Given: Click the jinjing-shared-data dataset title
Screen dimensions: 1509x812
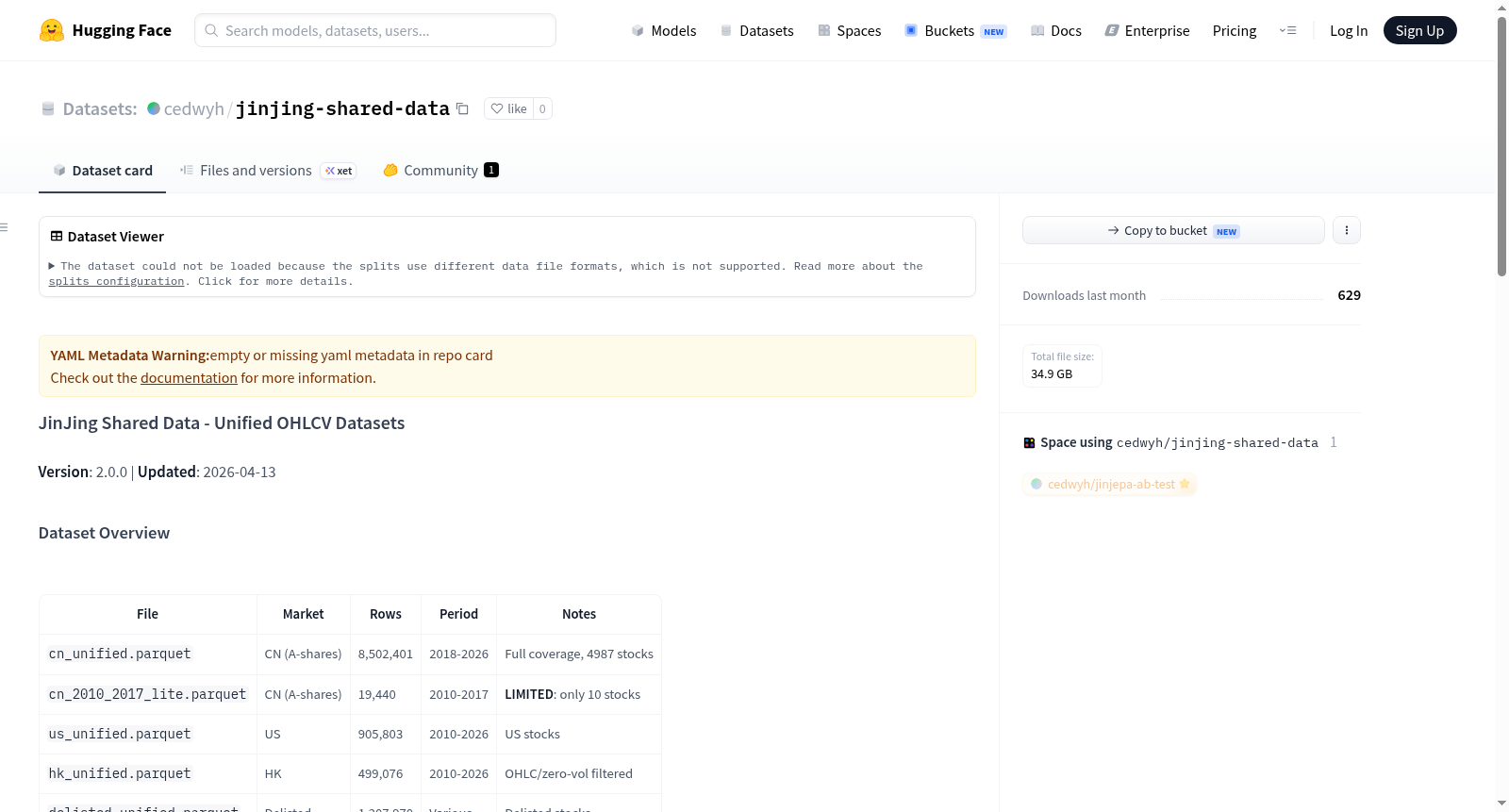Looking at the screenshot, I should [342, 108].
